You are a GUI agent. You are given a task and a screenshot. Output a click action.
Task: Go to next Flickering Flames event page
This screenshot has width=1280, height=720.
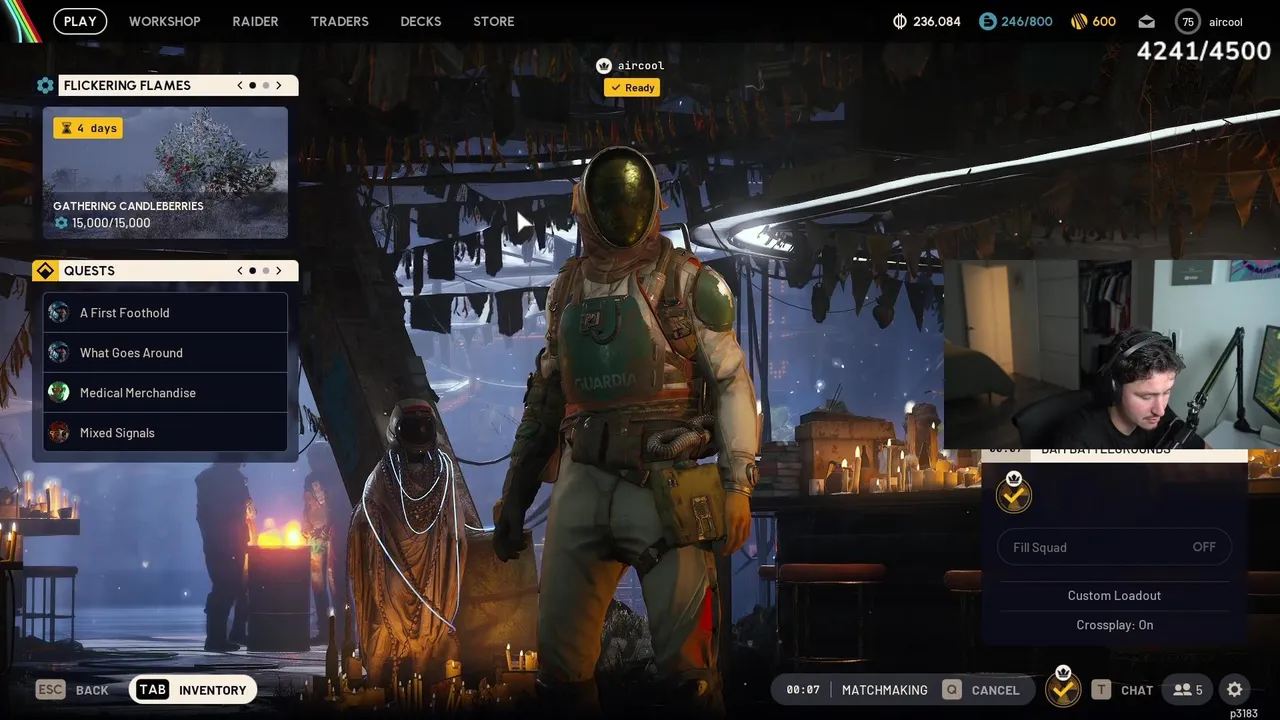279,85
